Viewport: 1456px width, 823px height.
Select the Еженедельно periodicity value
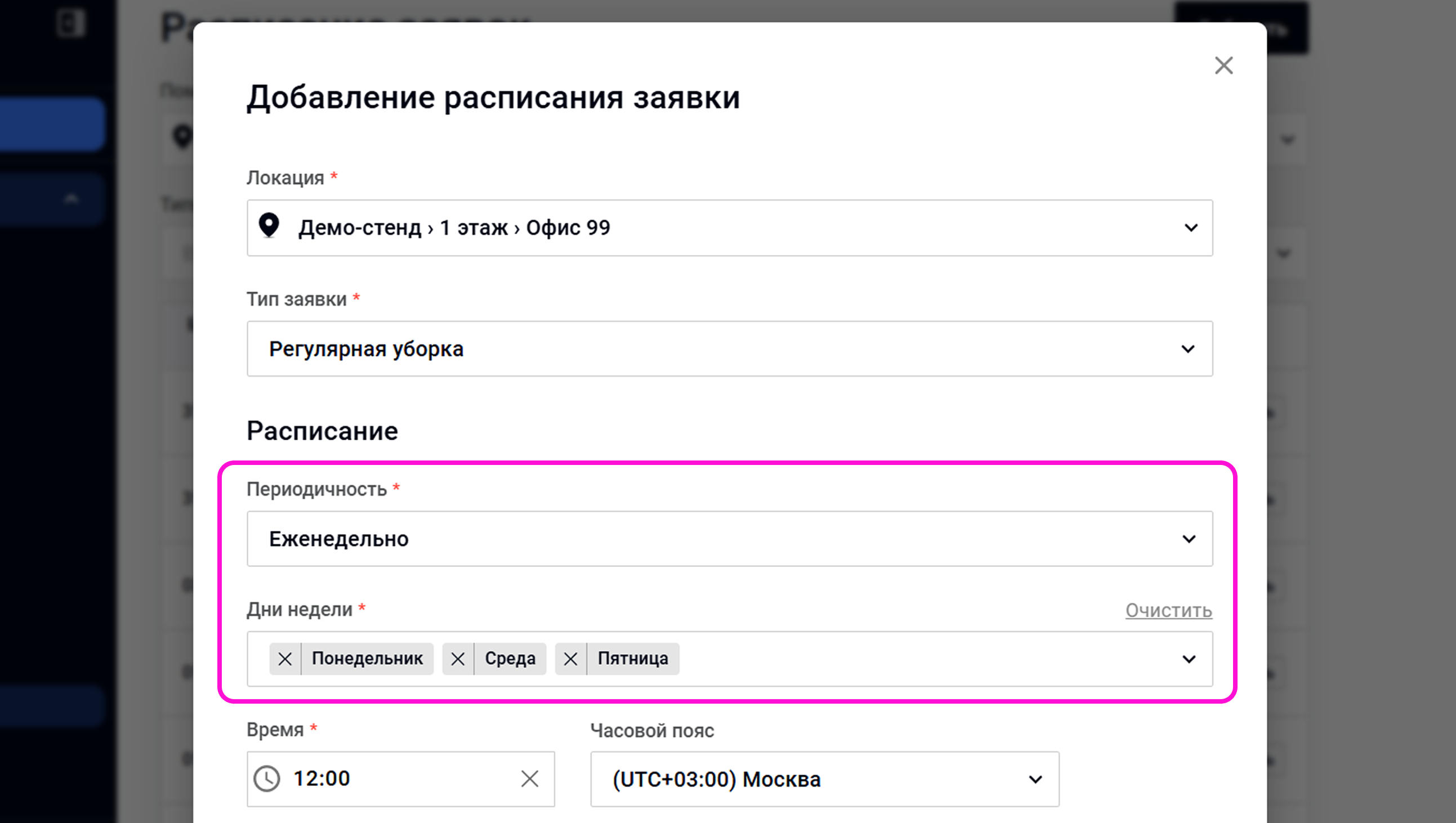[x=338, y=539]
